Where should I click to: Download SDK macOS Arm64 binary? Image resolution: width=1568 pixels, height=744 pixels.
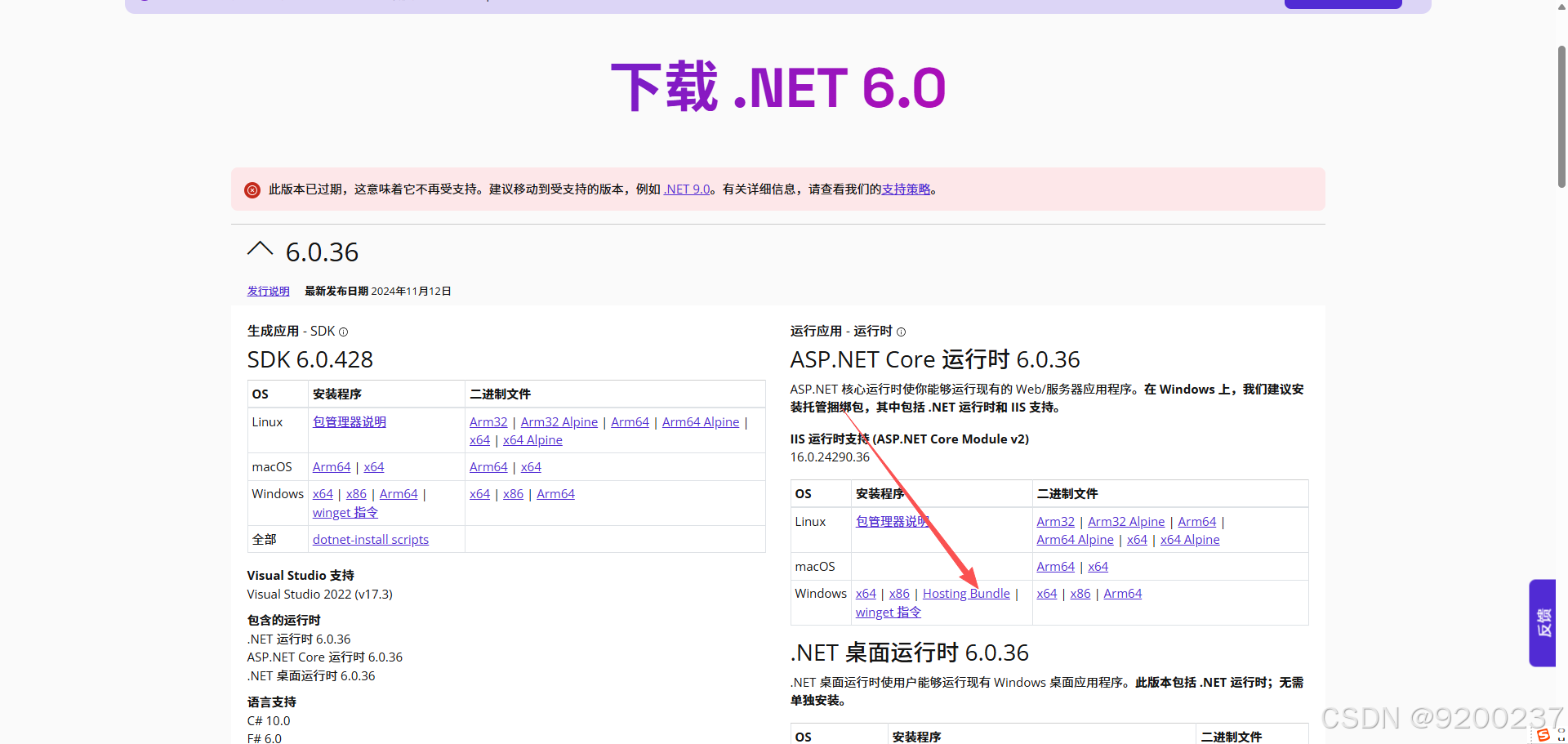pyautogui.click(x=488, y=466)
